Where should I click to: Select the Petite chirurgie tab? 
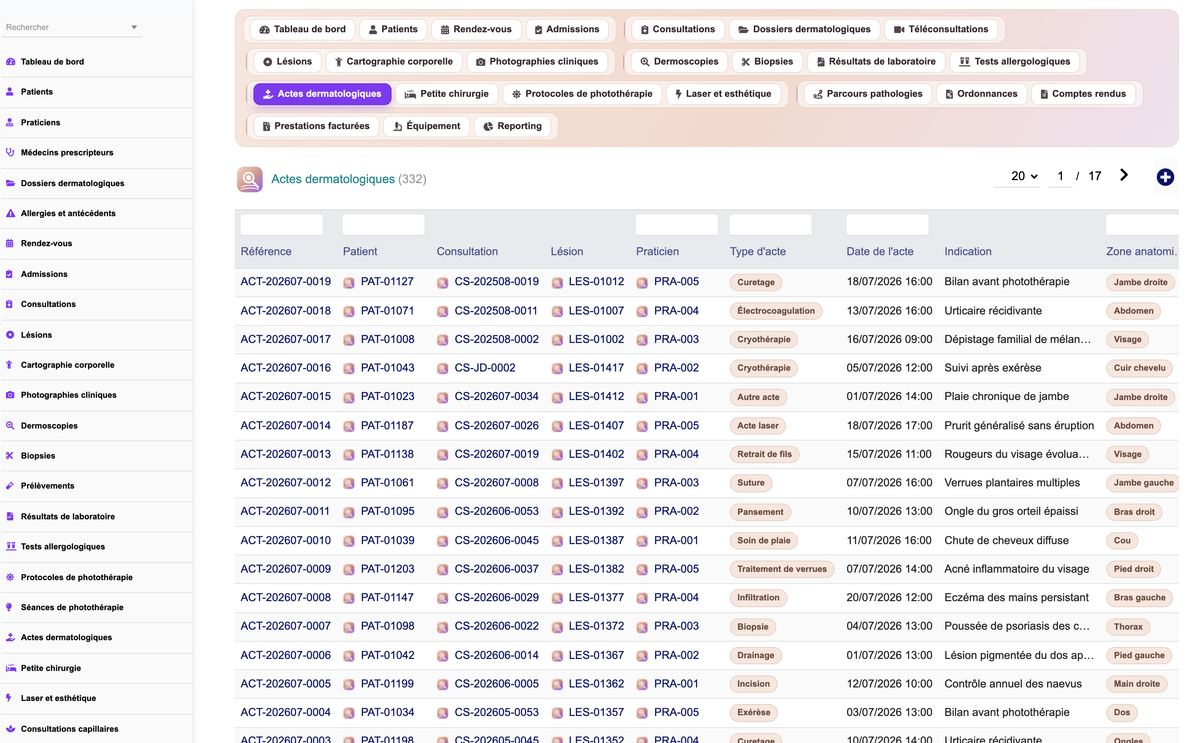(446, 94)
